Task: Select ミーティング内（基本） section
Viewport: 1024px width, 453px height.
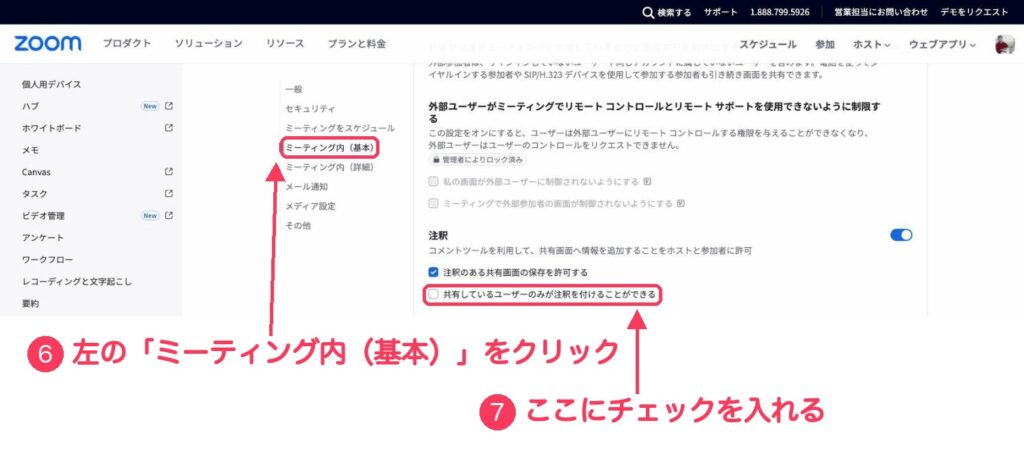Action: 330,148
